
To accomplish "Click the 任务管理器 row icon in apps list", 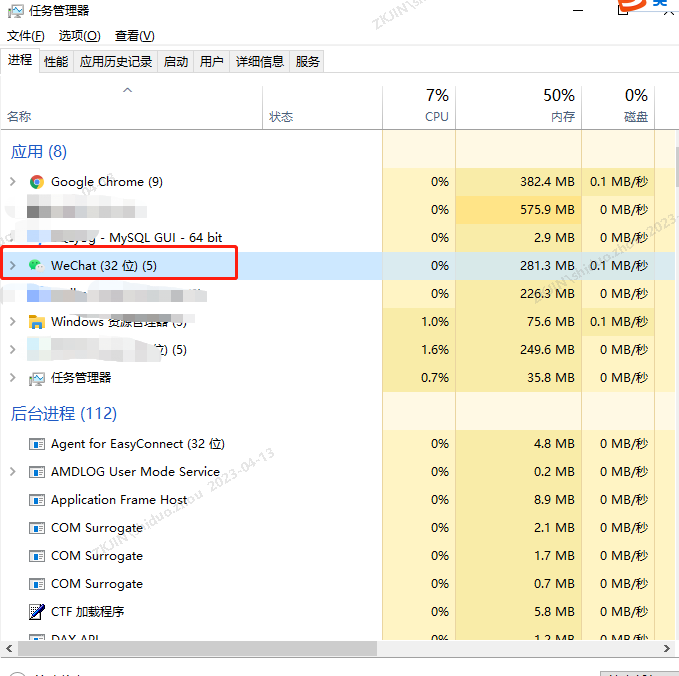I will [x=37, y=378].
